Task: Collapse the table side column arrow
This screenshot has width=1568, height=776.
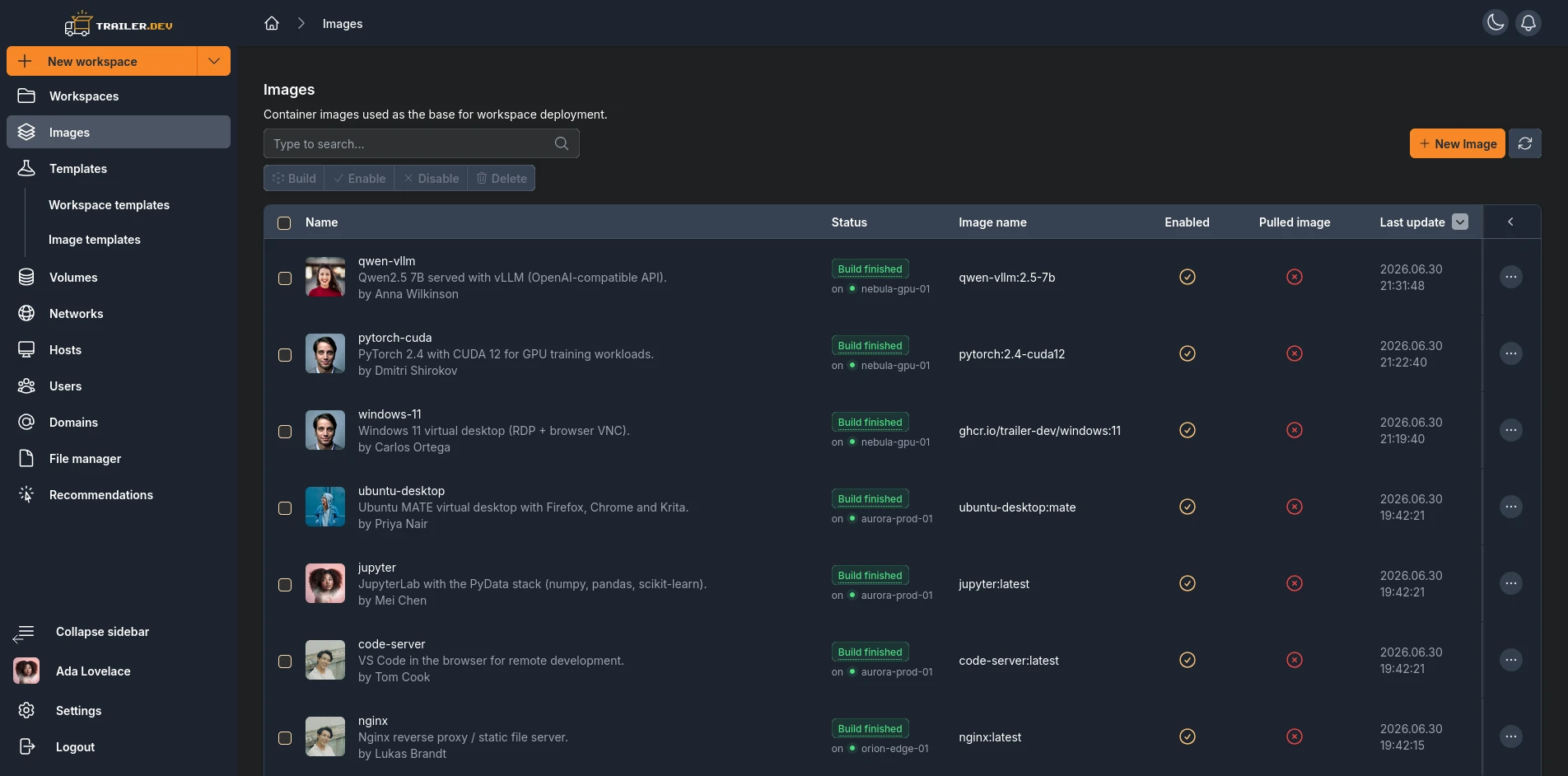Action: pos(1510,222)
